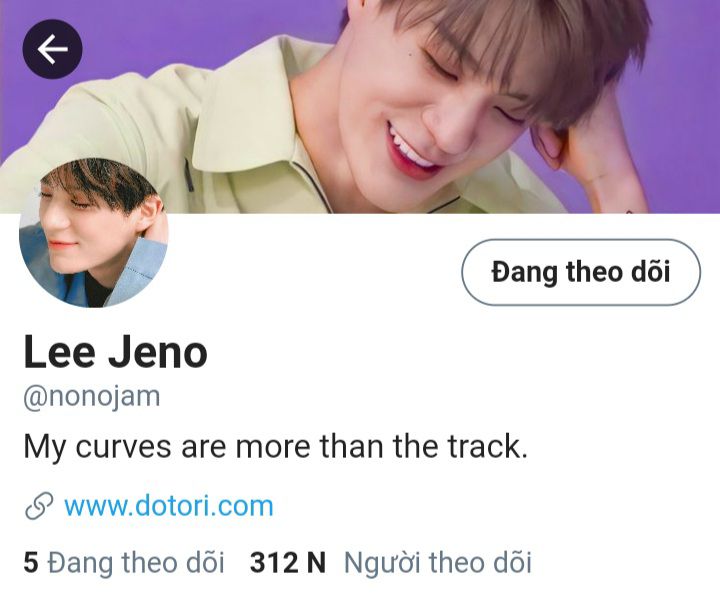The height and width of the screenshot is (595, 720).
Task: Click the chain link icon beside the website
Action: point(39,506)
